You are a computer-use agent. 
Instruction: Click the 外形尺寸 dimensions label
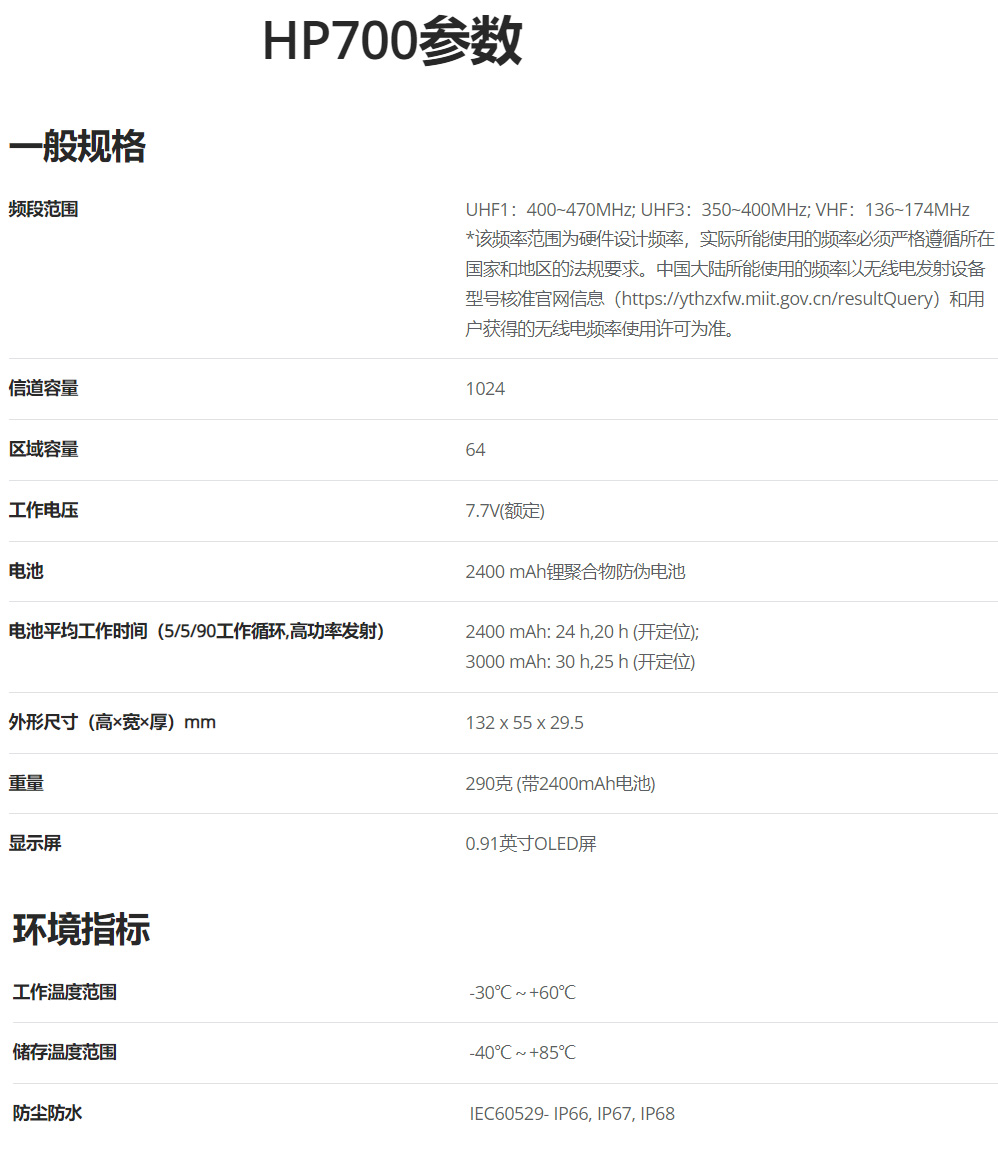(112, 722)
